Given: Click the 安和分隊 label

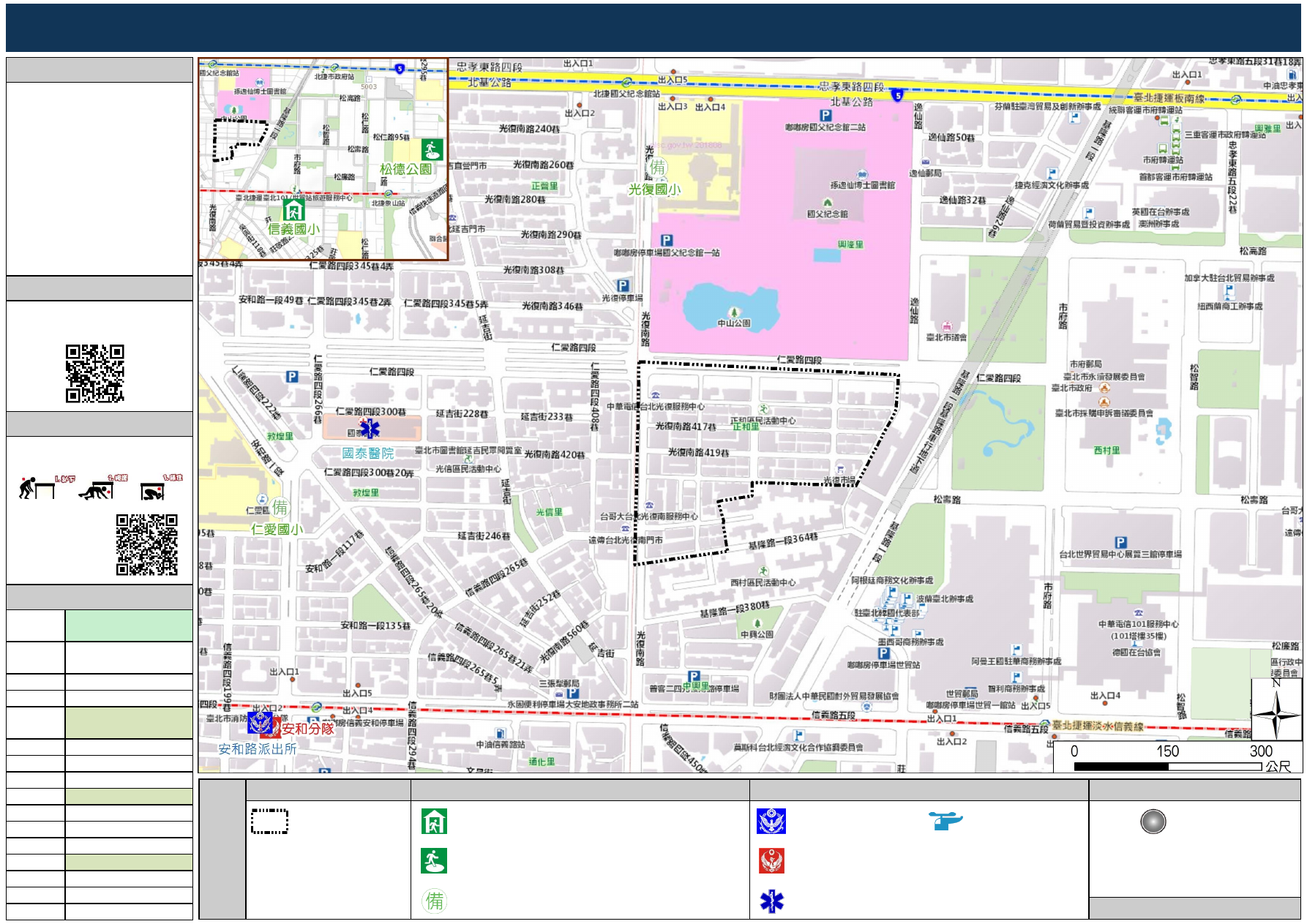Looking at the screenshot, I should [307, 729].
